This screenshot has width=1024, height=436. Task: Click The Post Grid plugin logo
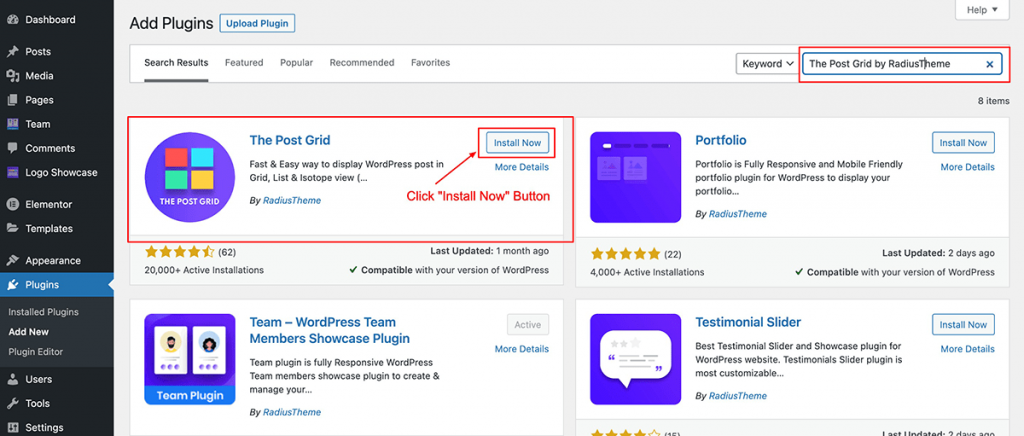191,178
